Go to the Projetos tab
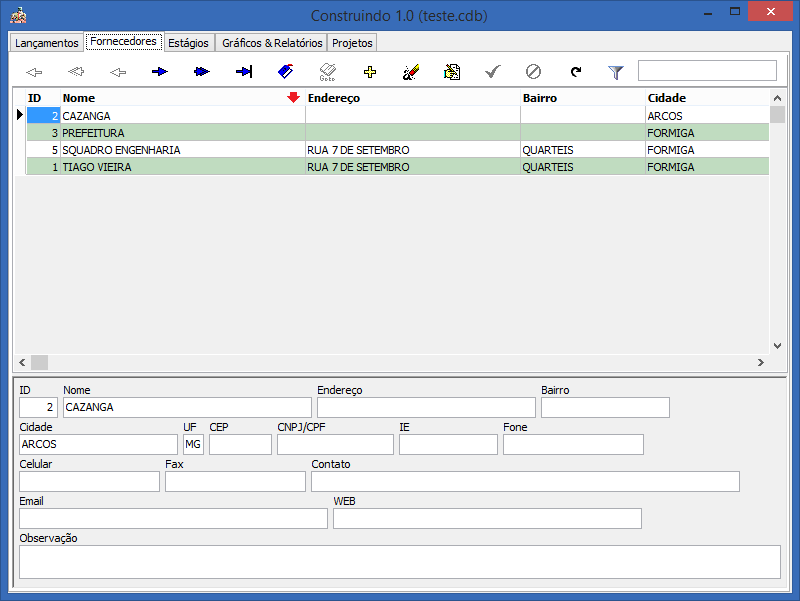This screenshot has width=800, height=601. pyautogui.click(x=352, y=43)
